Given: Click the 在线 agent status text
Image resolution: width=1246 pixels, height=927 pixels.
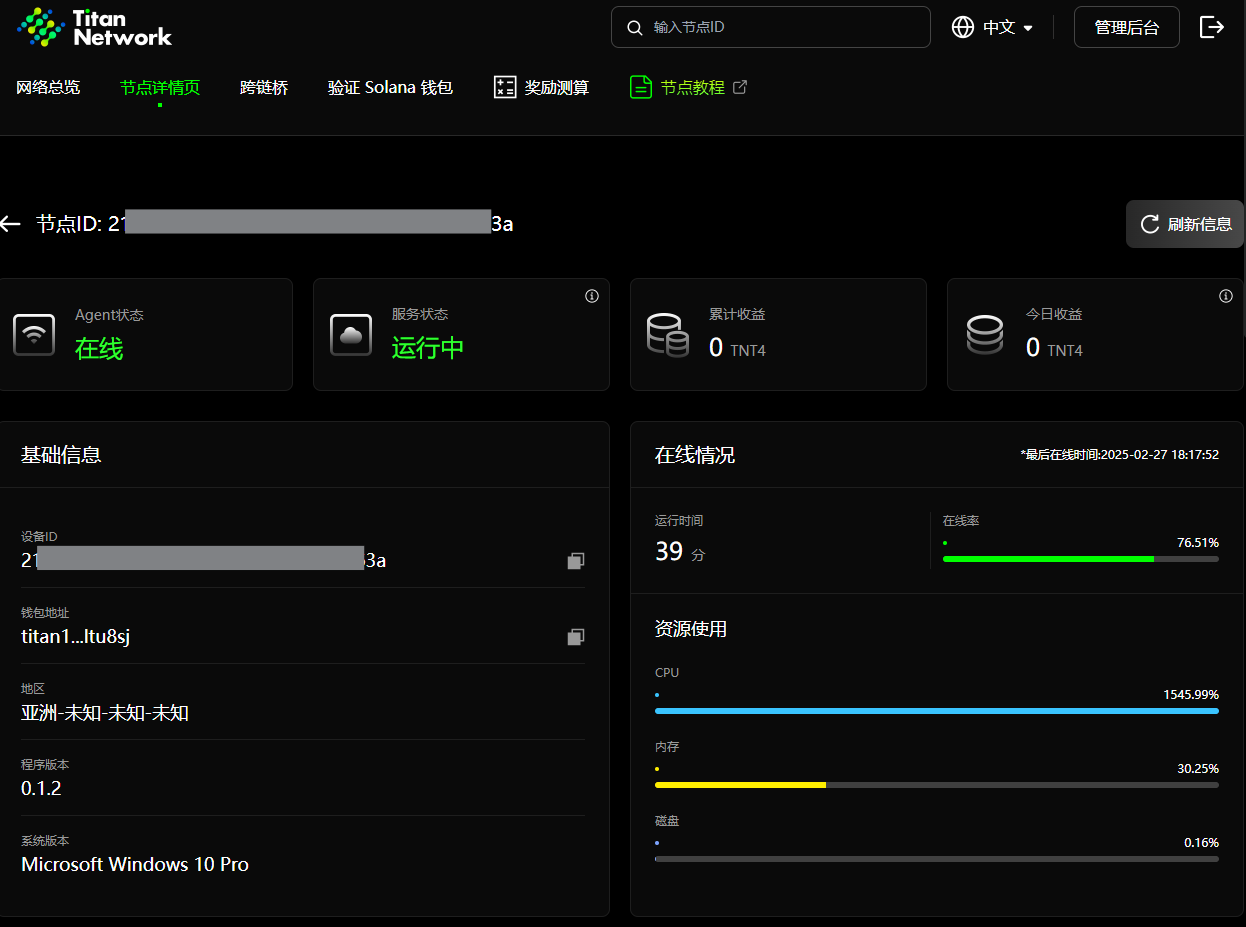Looking at the screenshot, I should [99, 349].
